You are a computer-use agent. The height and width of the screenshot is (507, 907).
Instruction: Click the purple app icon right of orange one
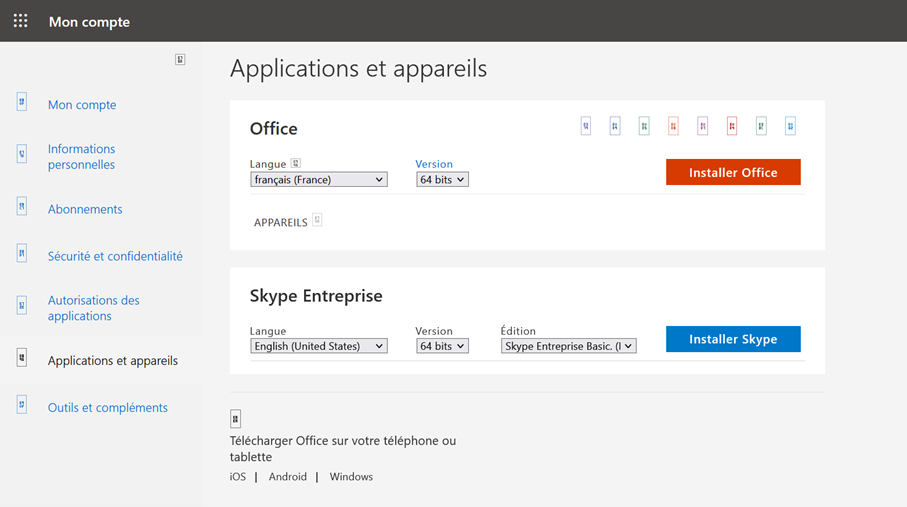(x=702, y=126)
